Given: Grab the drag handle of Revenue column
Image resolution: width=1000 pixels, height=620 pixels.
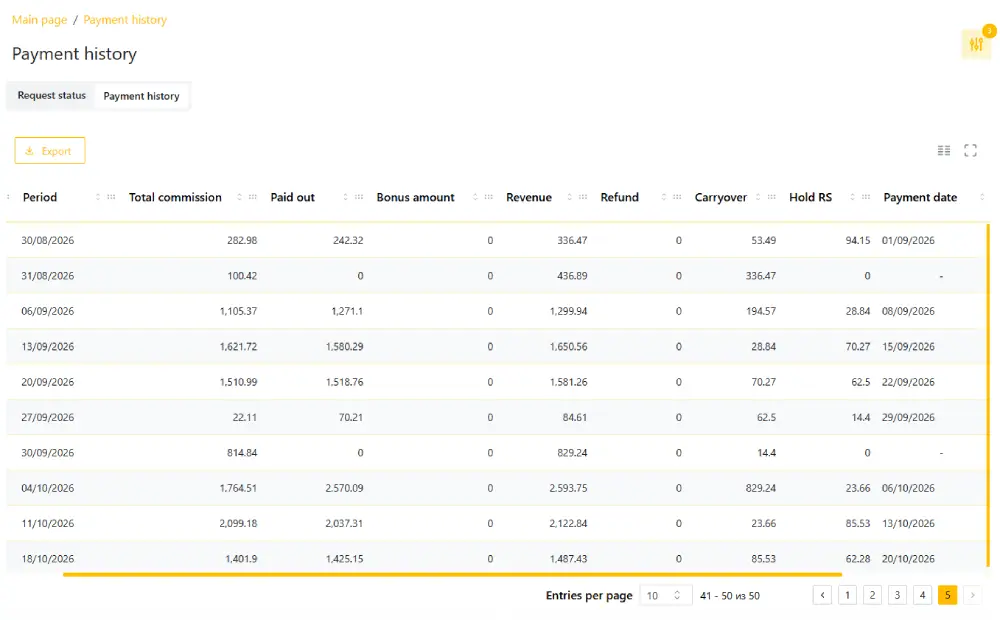Looking at the screenshot, I should tap(583, 197).
